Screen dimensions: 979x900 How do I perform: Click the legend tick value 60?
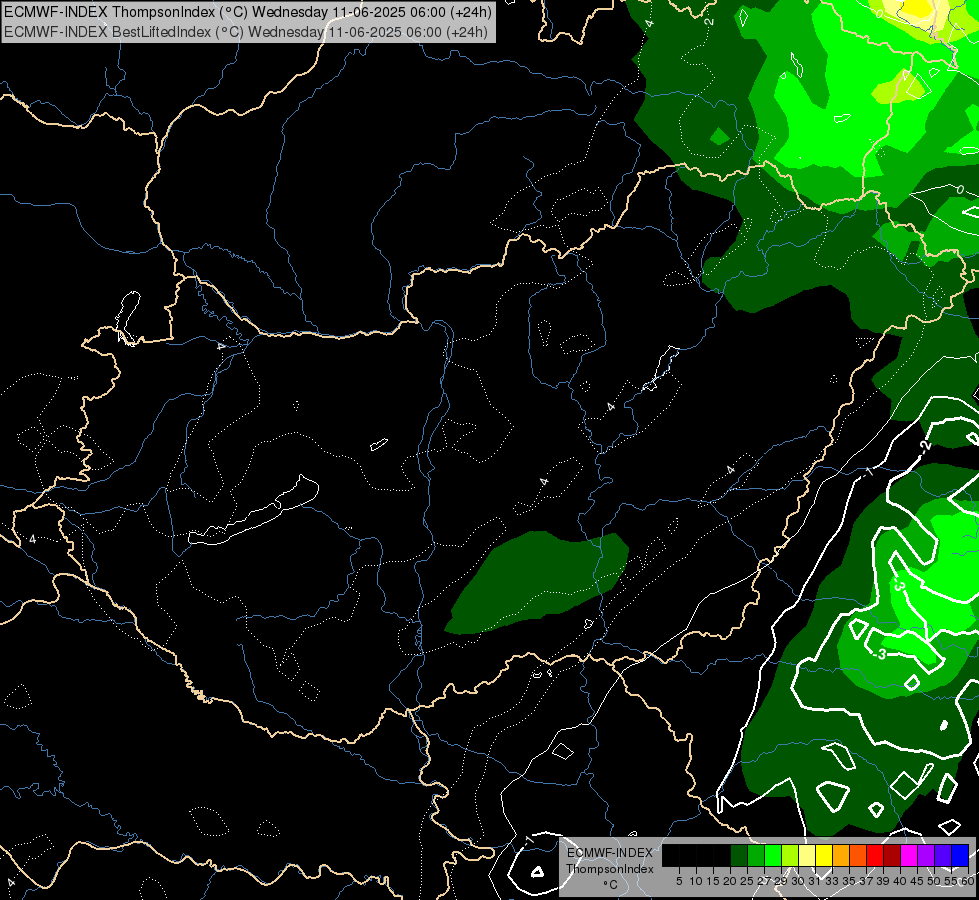(x=969, y=881)
